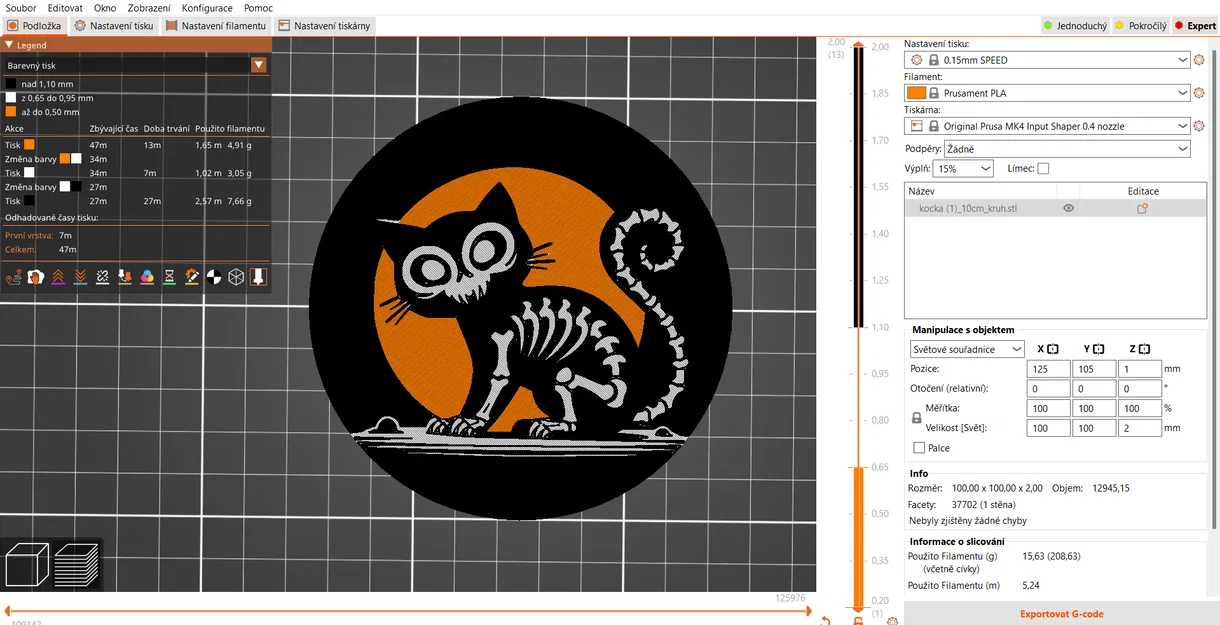This screenshot has height=625, width=1220.
Task: Click the Pozice X field showing 125
Action: click(x=1049, y=369)
